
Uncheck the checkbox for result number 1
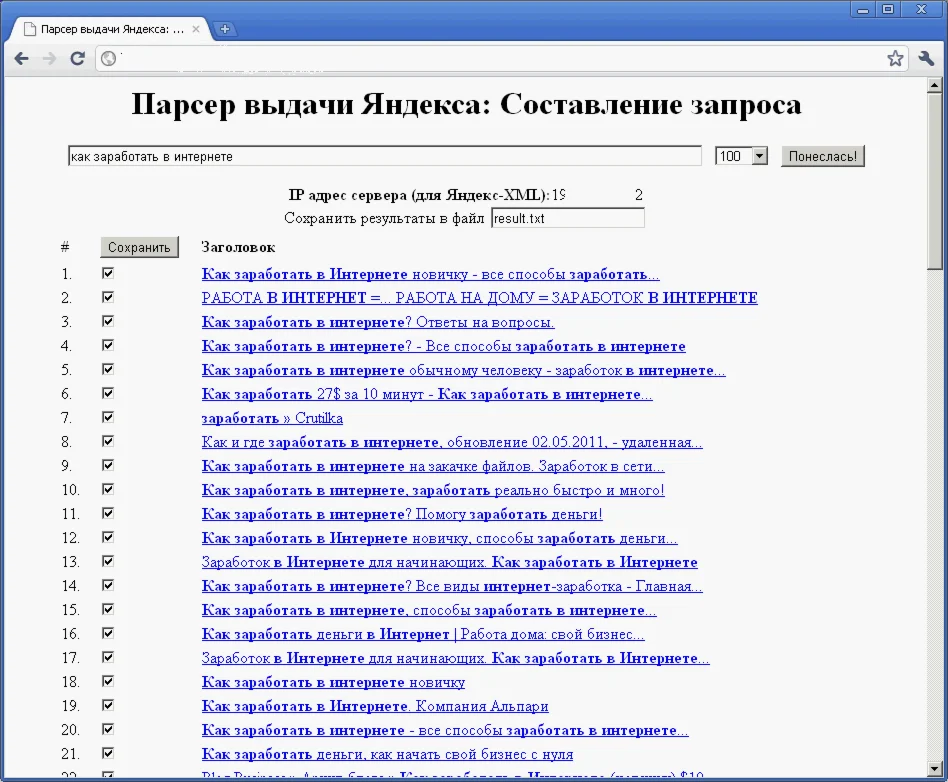pos(107,273)
